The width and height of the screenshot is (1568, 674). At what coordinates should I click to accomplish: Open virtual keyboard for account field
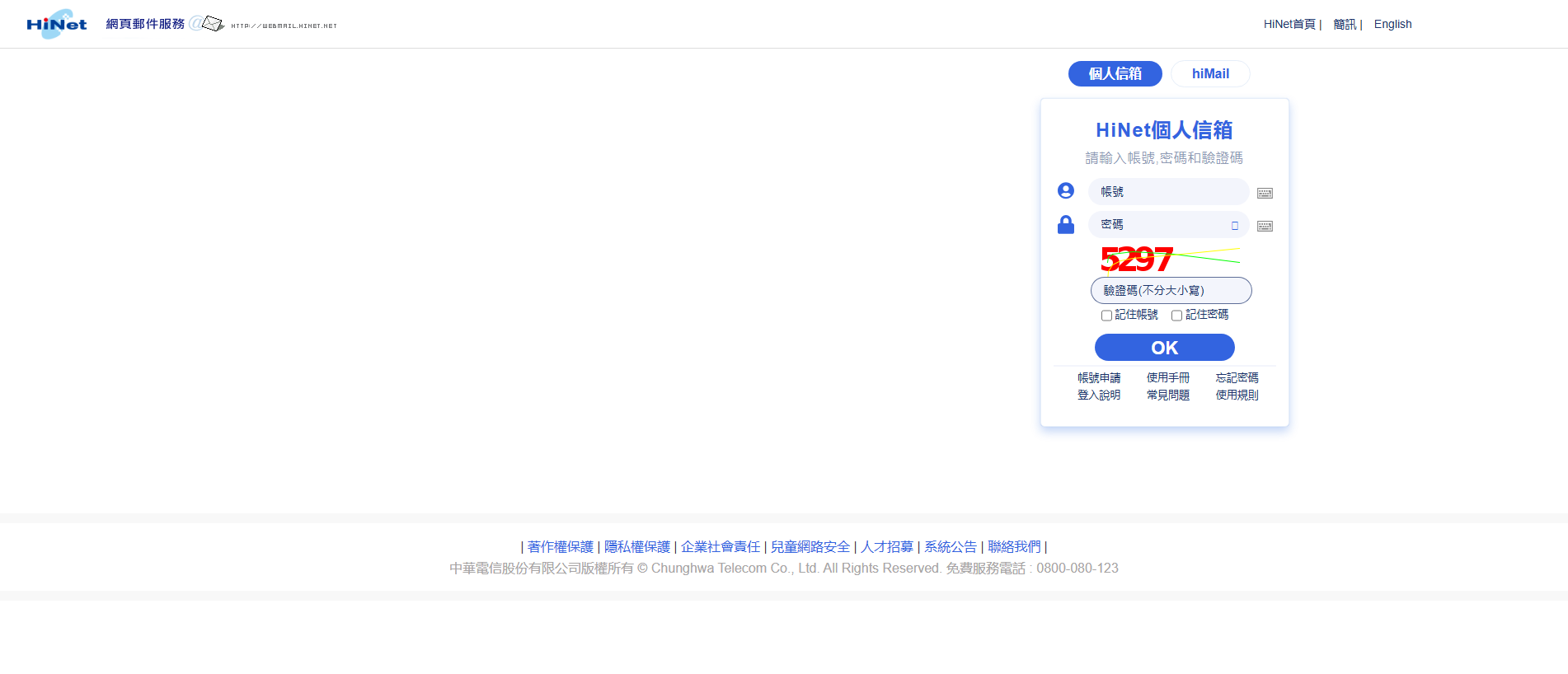point(1265,193)
